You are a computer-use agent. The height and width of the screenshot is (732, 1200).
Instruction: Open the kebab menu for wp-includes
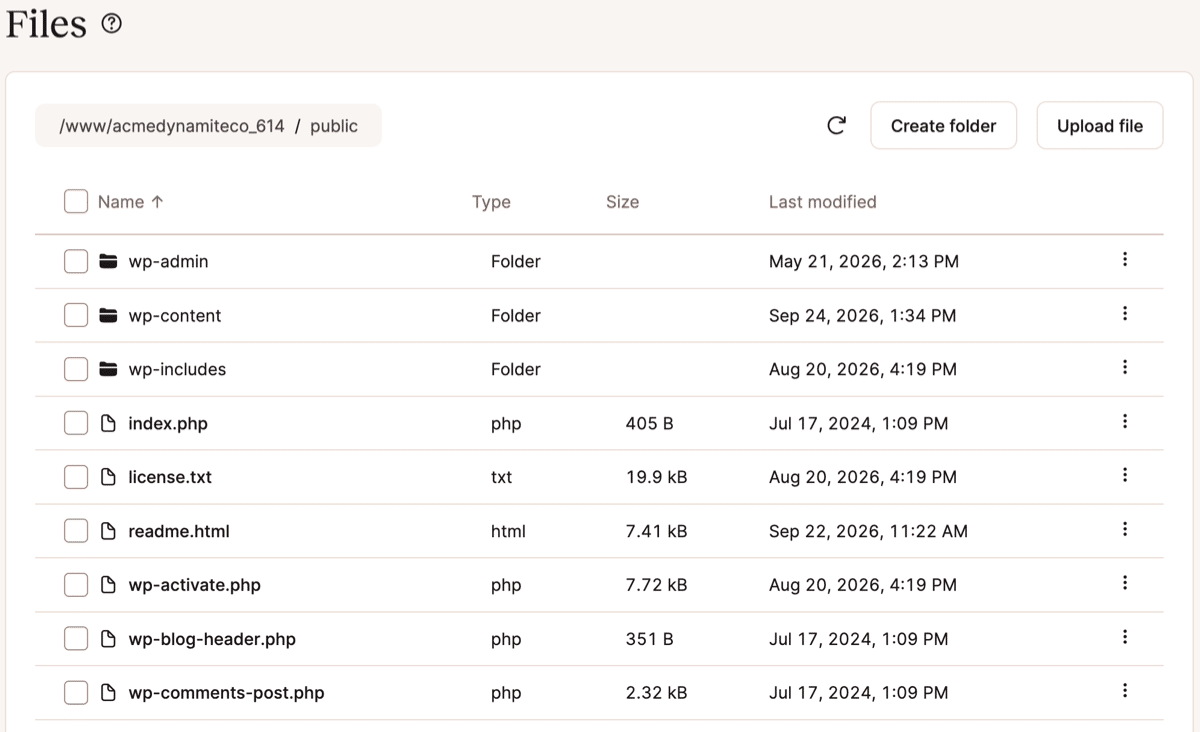pyautogui.click(x=1125, y=368)
